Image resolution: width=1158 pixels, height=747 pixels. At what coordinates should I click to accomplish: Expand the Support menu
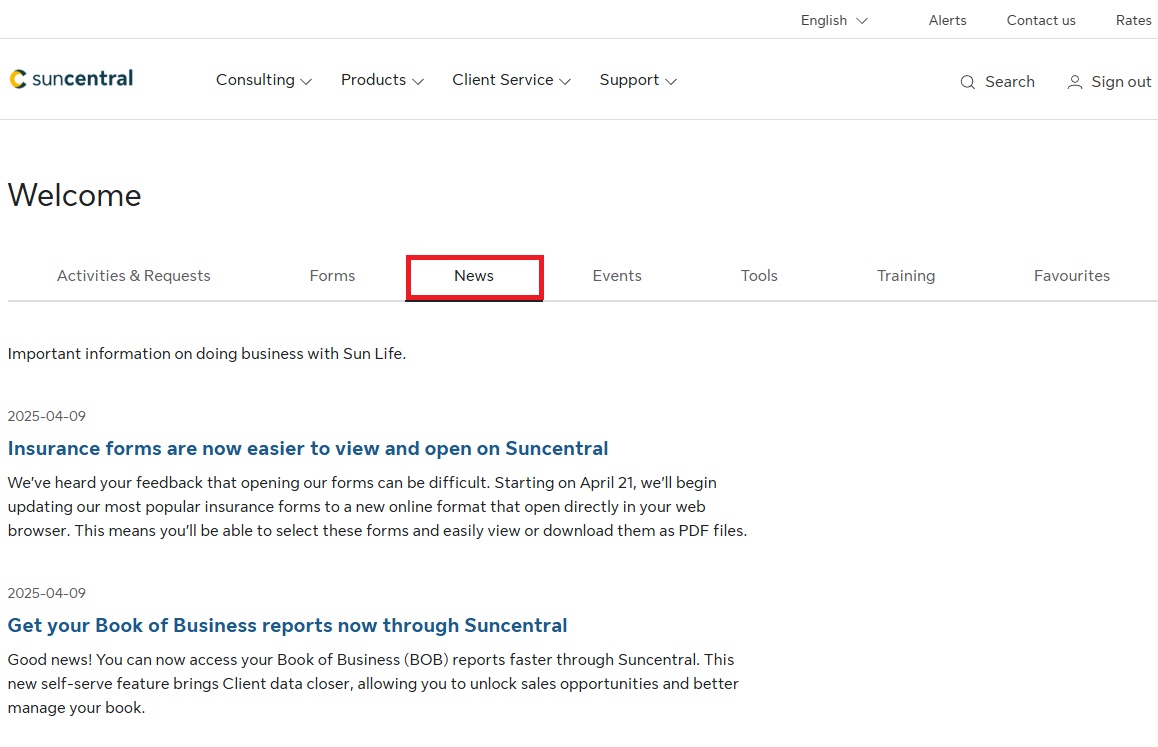click(x=638, y=80)
